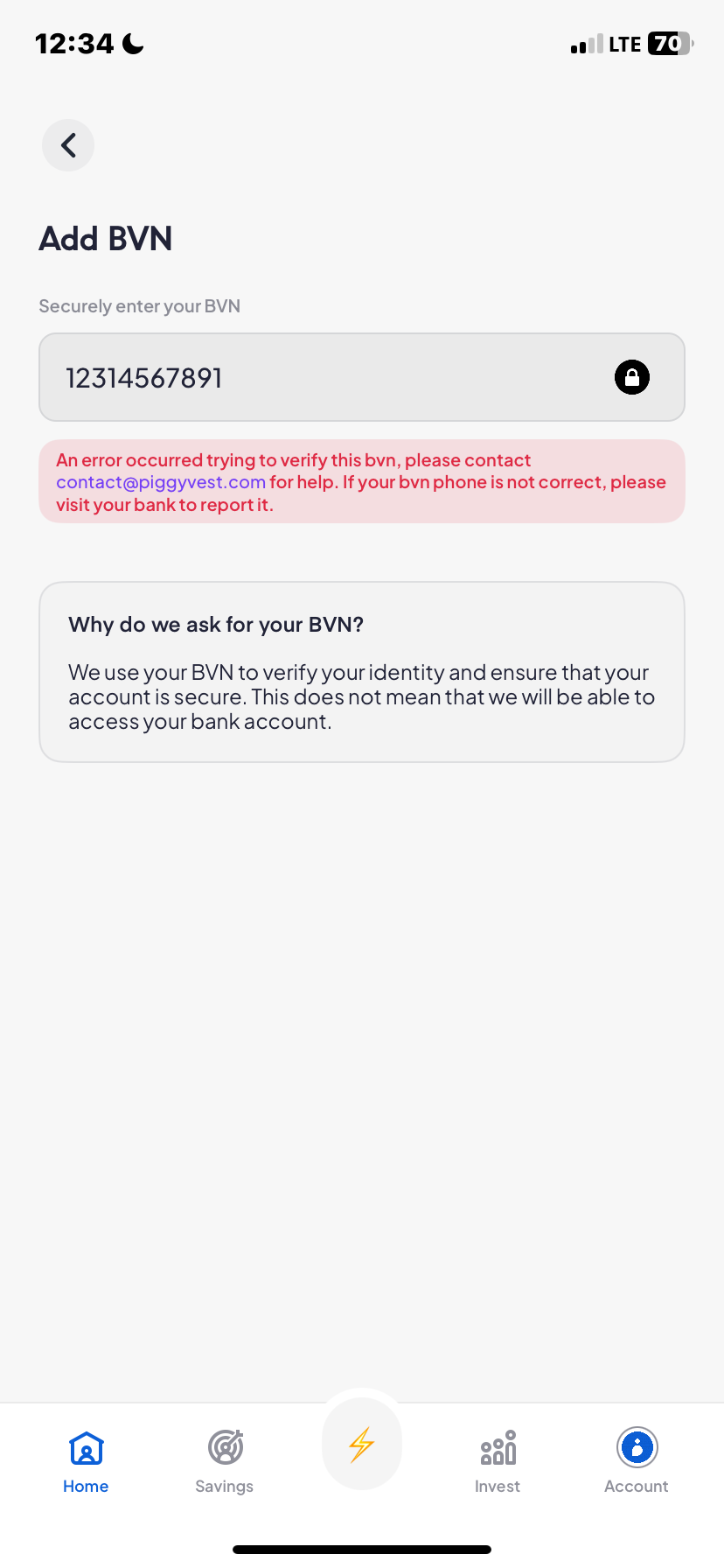
Task: Tap the "Securely enter your BVN" label
Action: (140, 306)
